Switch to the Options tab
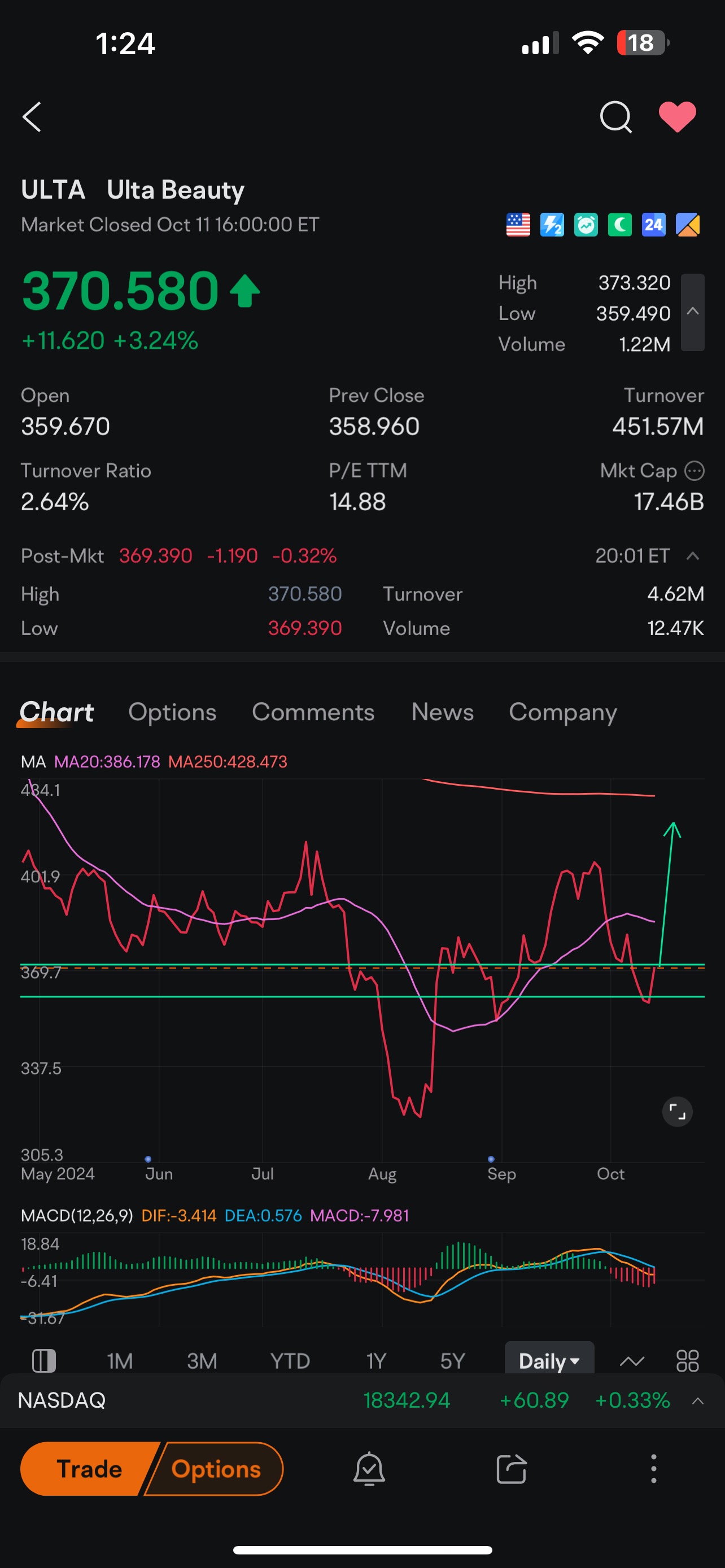 click(x=172, y=712)
